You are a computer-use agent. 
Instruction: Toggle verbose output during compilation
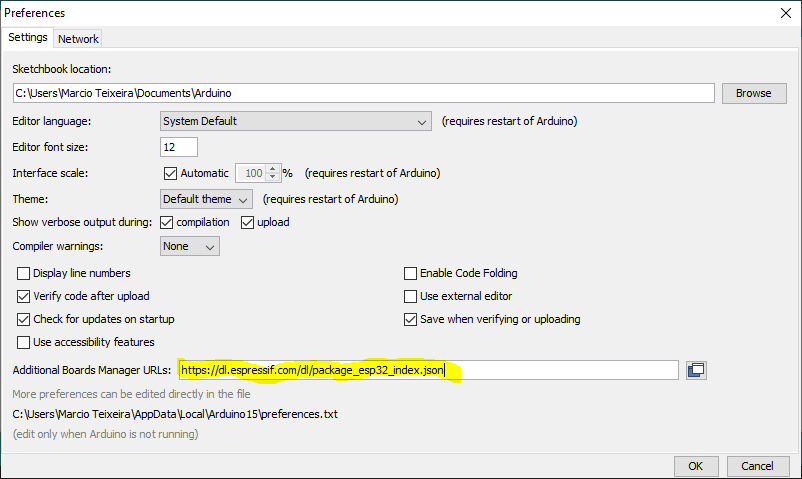click(x=167, y=222)
